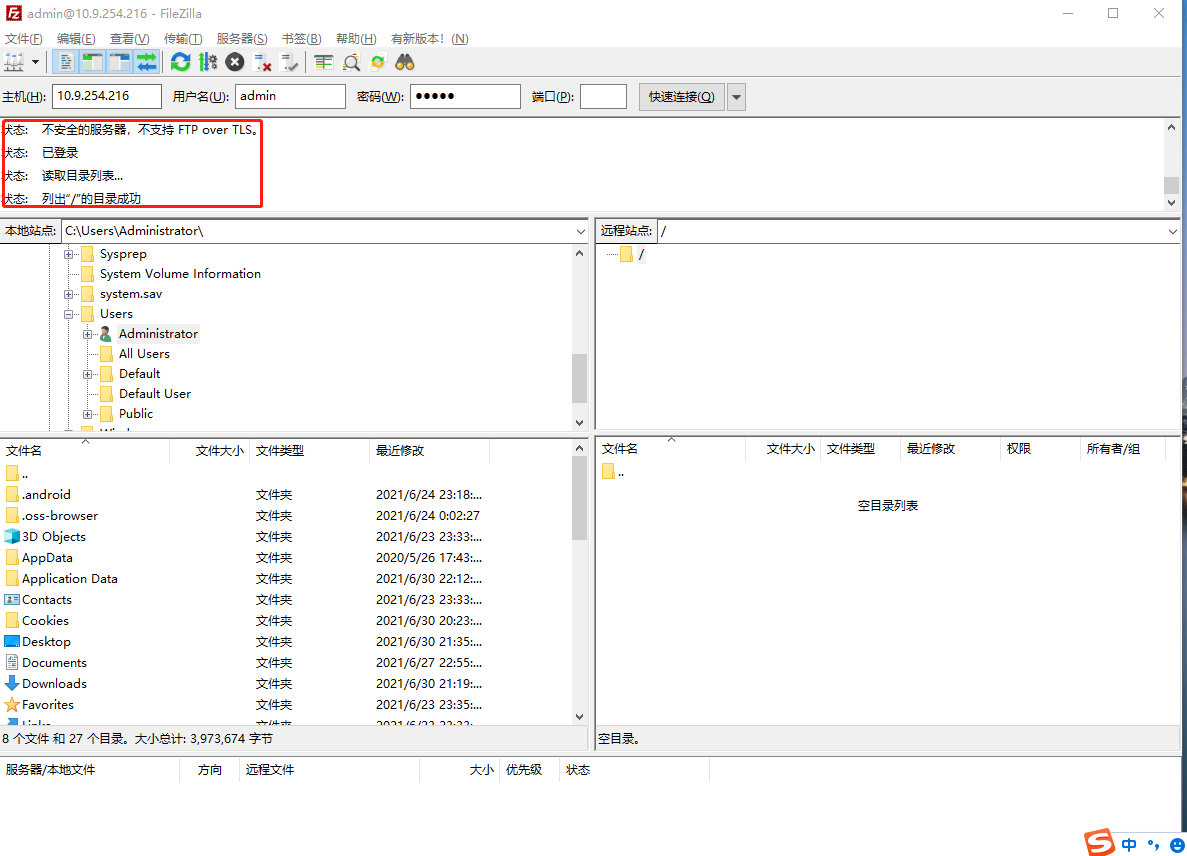Toggle directory comparison
Viewport: 1187px width, 856px height.
350,63
